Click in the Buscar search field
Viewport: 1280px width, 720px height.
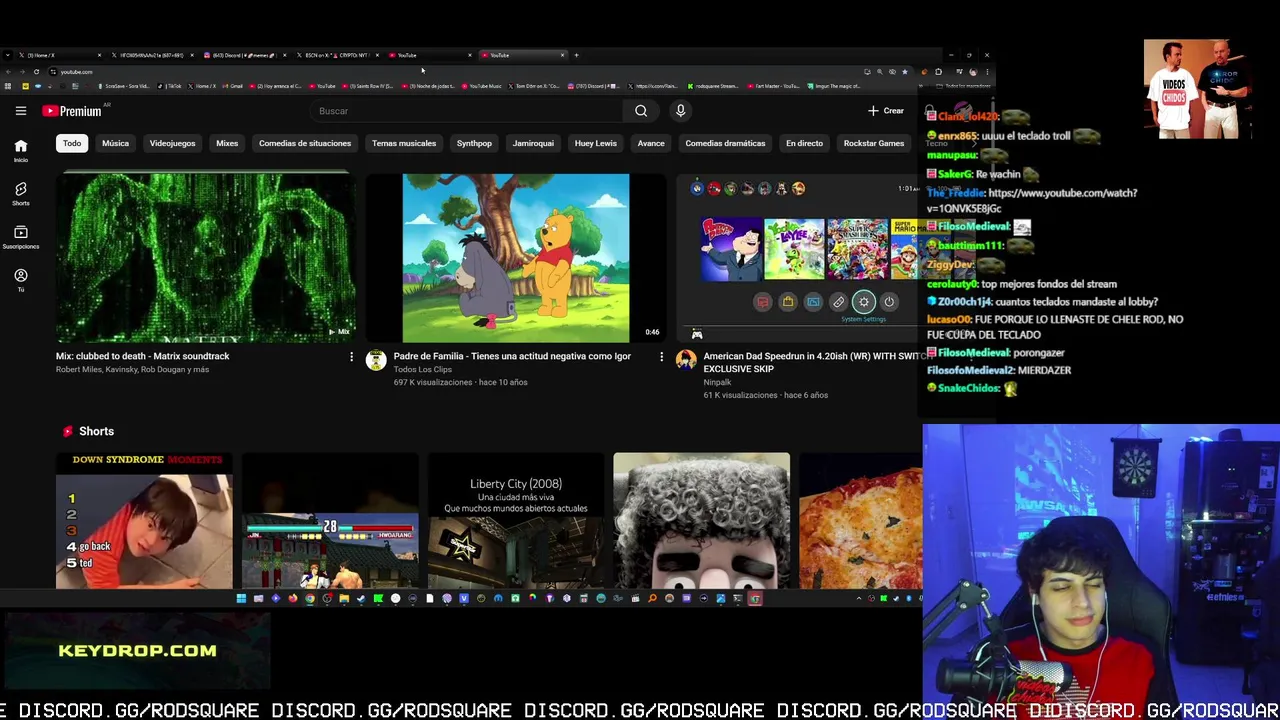[465, 111]
